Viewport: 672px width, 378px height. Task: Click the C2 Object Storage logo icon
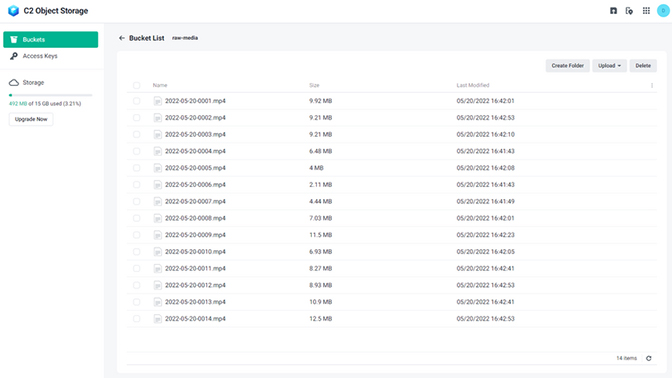coord(13,11)
